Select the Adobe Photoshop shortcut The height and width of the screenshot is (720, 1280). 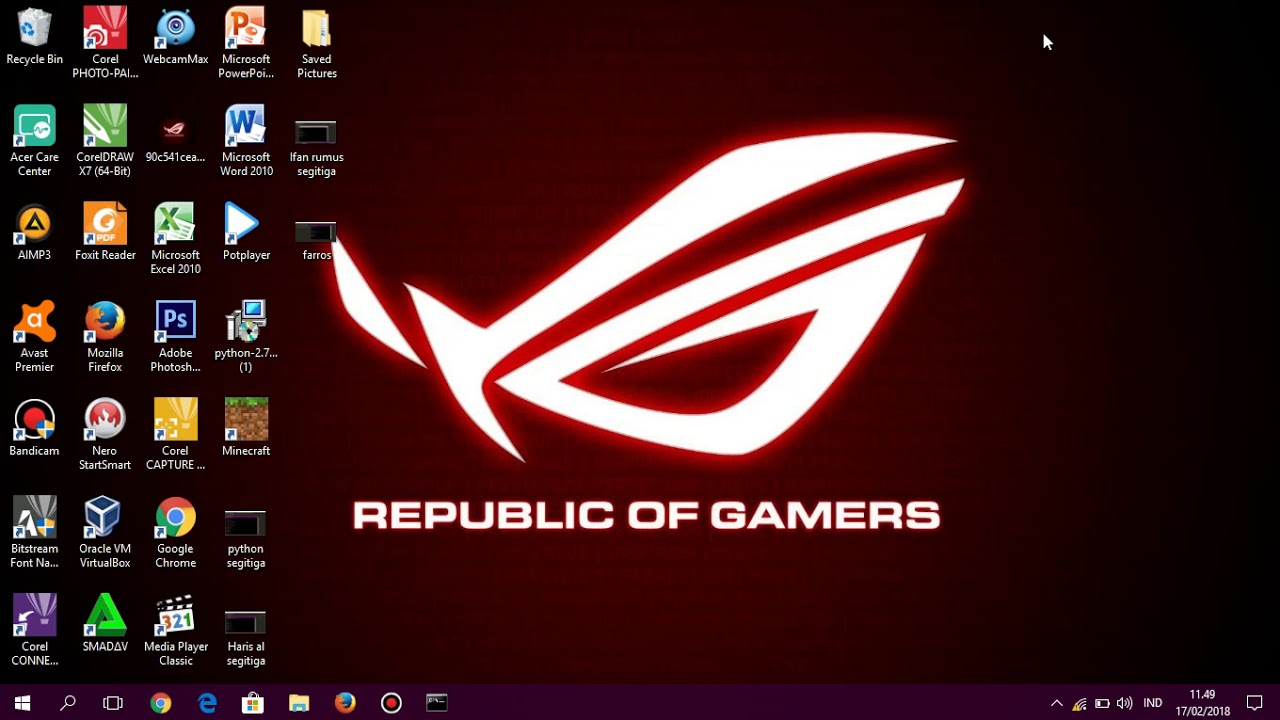pyautogui.click(x=175, y=337)
